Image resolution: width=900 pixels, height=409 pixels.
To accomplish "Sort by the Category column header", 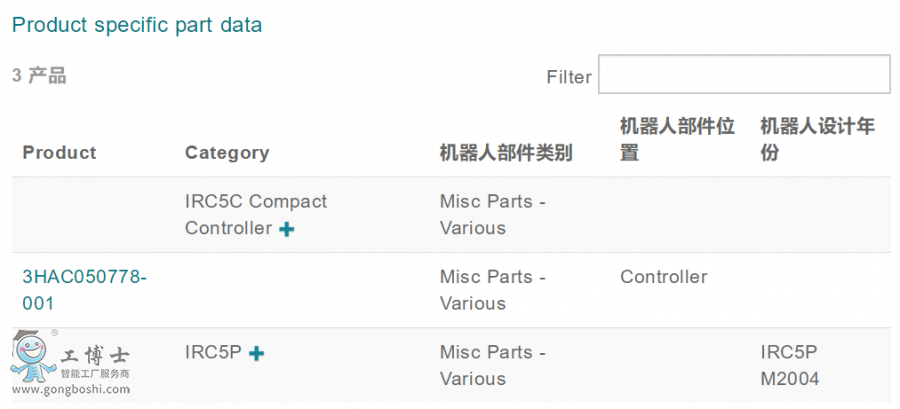I will pyautogui.click(x=227, y=153).
